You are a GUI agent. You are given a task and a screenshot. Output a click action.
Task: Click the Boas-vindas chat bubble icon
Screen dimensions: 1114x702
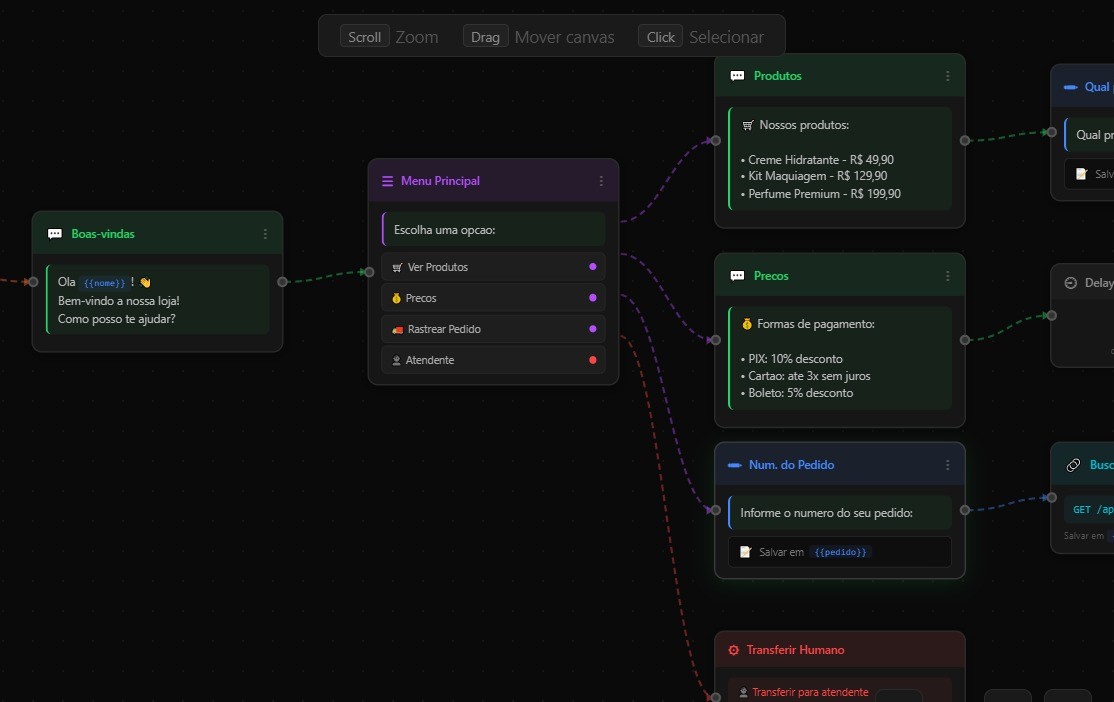pos(55,234)
